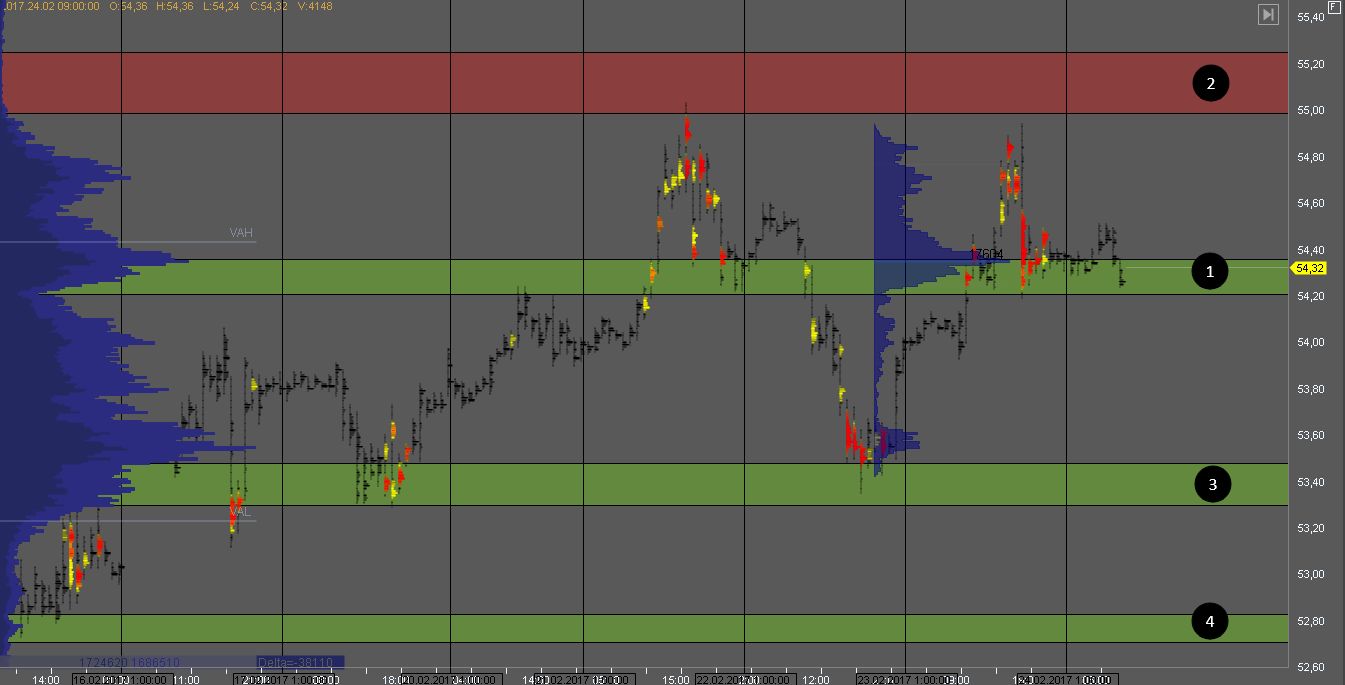Click the scroll-to-latest-bar arrow icon
The width and height of the screenshot is (1345, 685).
1268,14
